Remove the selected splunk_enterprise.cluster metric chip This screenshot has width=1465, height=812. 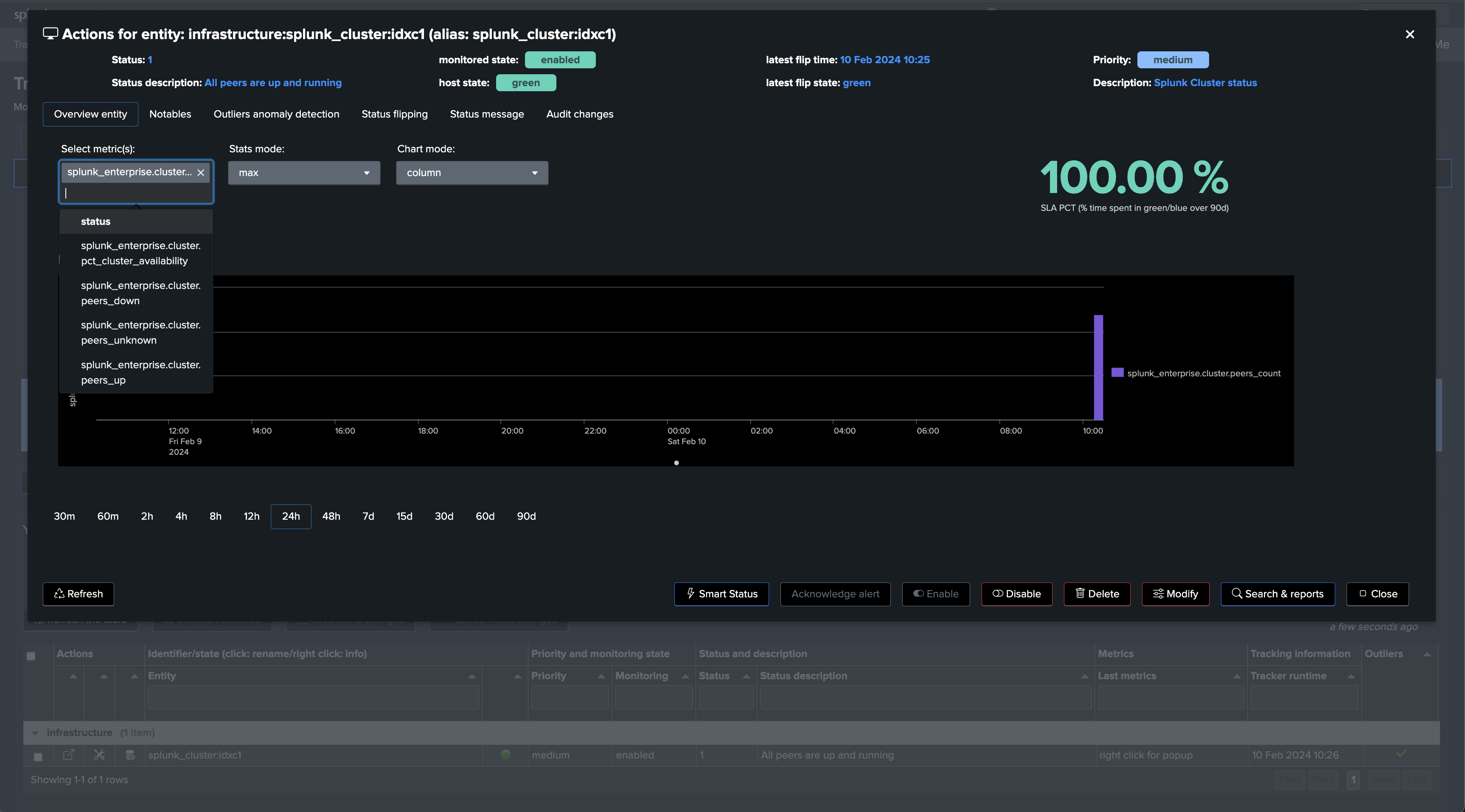[x=201, y=173]
